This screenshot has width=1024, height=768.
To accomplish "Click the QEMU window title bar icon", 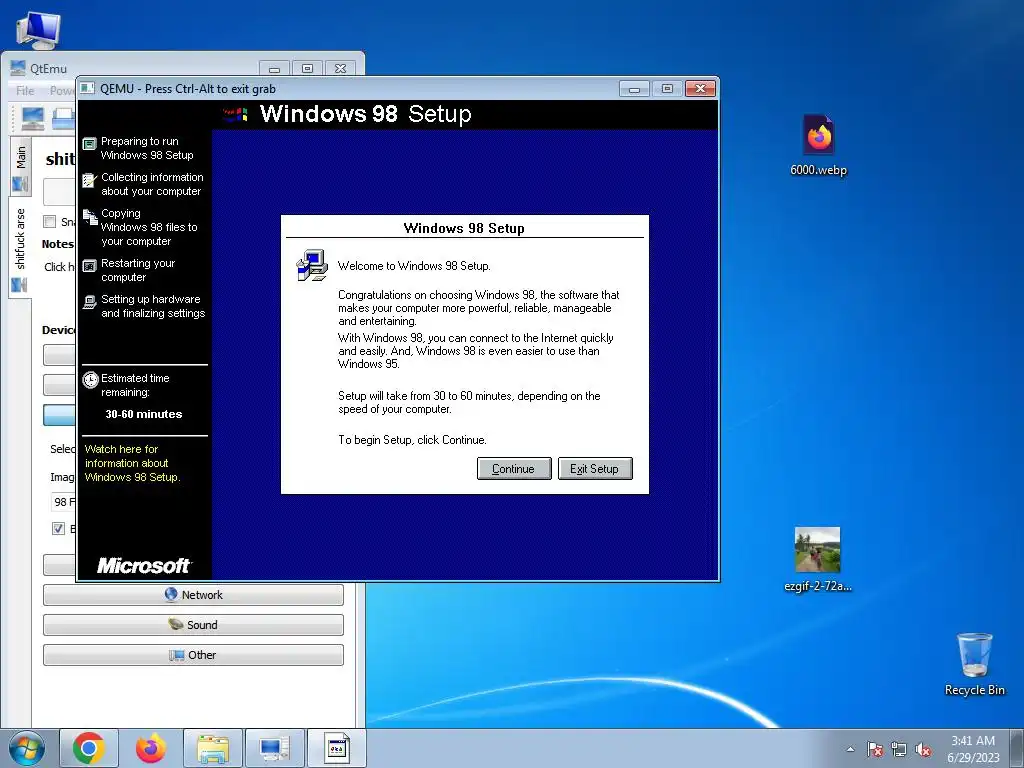I will 88,88.
